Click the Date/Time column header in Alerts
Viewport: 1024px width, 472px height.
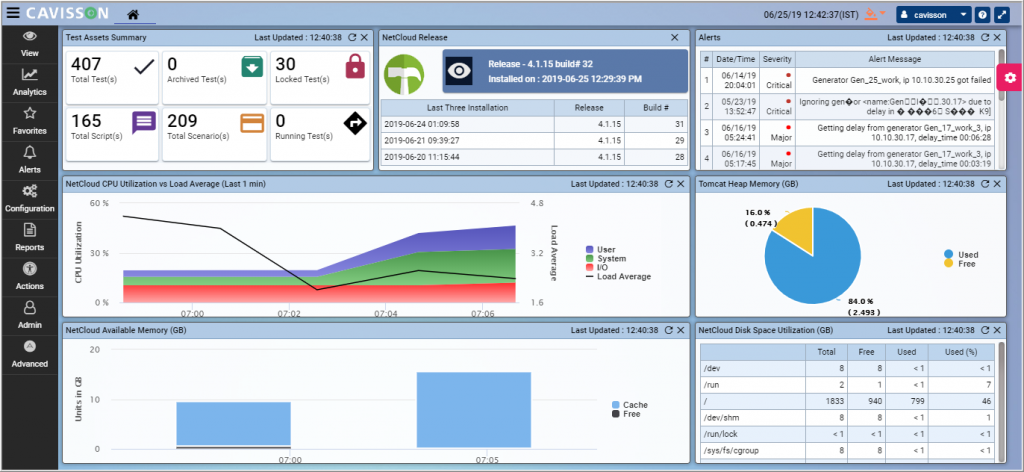pyautogui.click(x=736, y=59)
